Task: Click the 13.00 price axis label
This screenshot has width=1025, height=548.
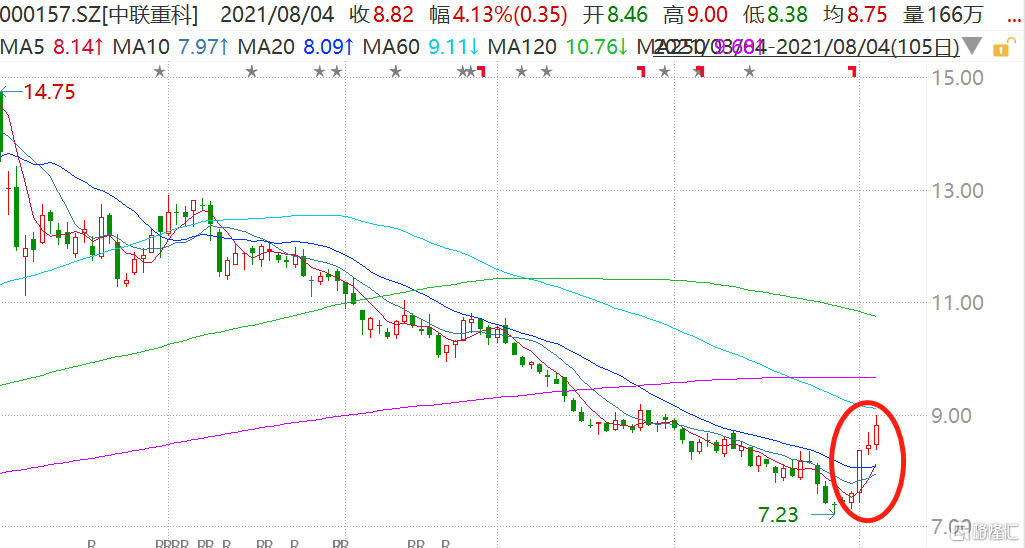Action: pyautogui.click(x=958, y=191)
